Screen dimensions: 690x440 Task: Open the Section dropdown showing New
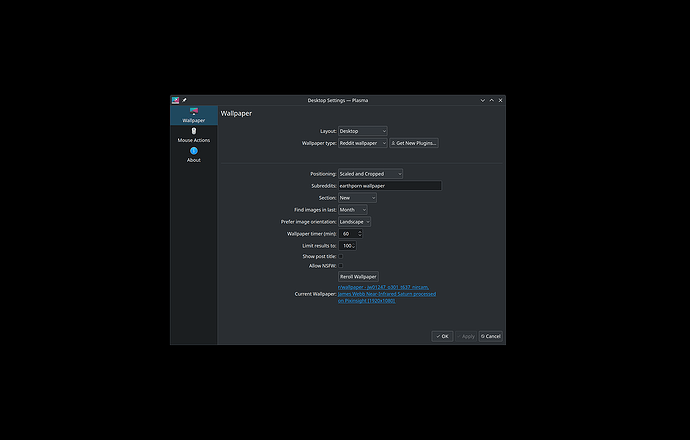[x=357, y=198]
